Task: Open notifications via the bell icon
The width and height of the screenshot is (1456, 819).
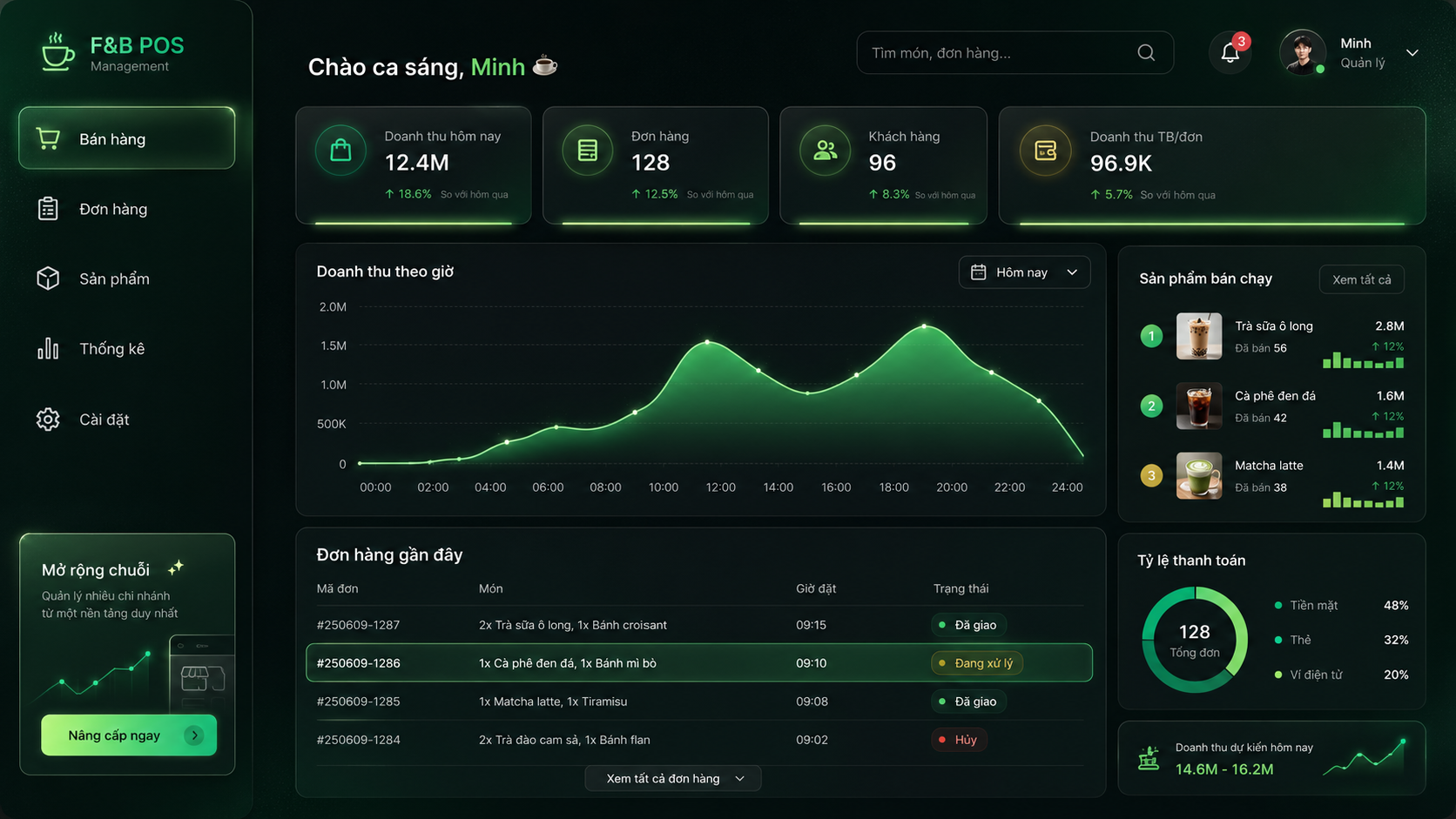Action: [x=1230, y=53]
